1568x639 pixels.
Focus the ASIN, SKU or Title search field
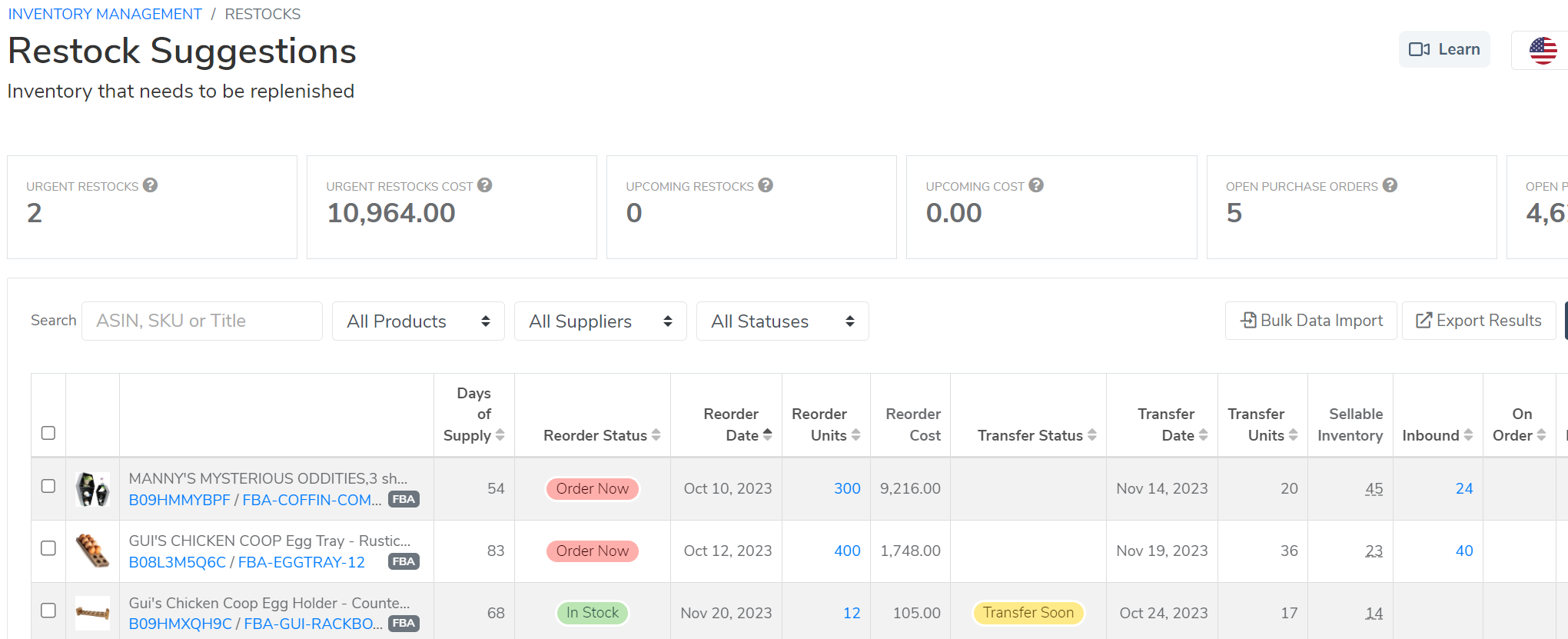202,321
